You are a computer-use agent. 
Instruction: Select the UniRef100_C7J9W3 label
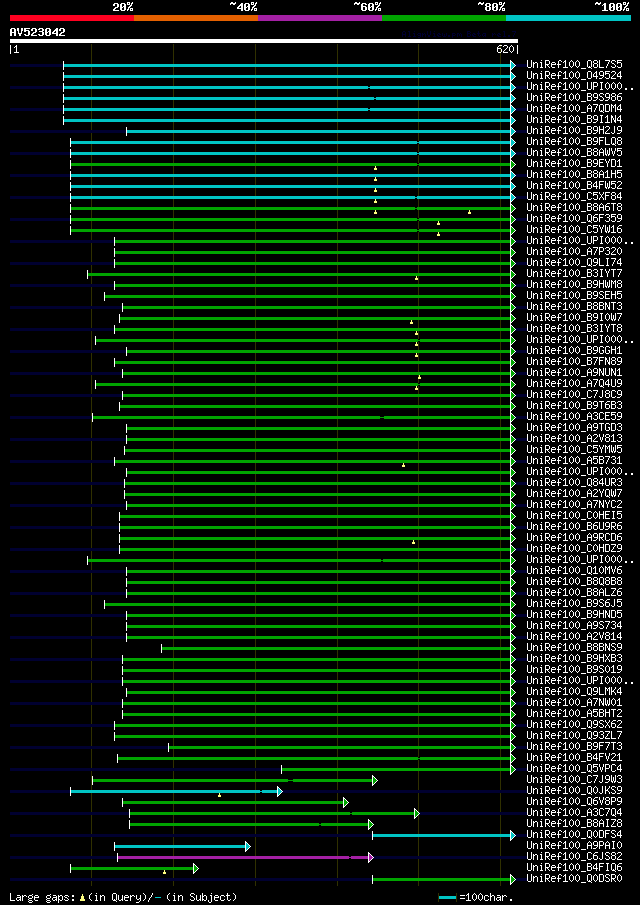(x=574, y=780)
